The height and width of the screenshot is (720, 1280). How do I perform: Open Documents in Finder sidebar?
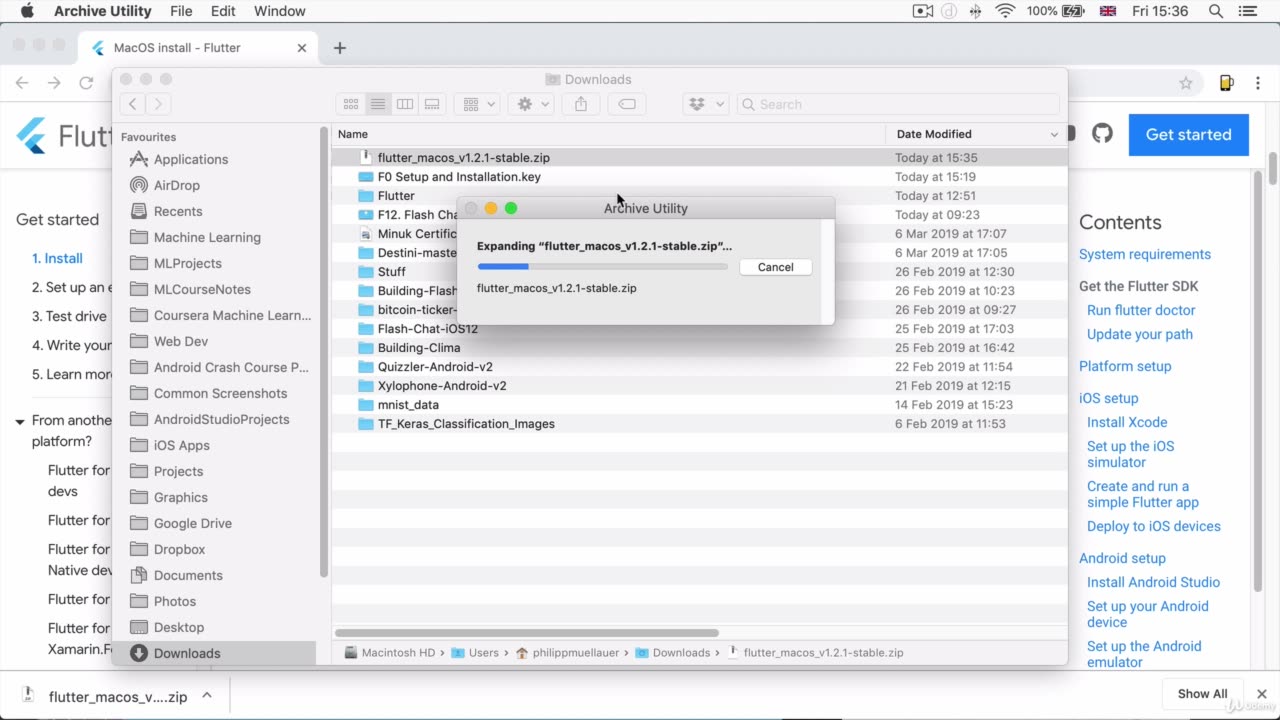click(188, 575)
